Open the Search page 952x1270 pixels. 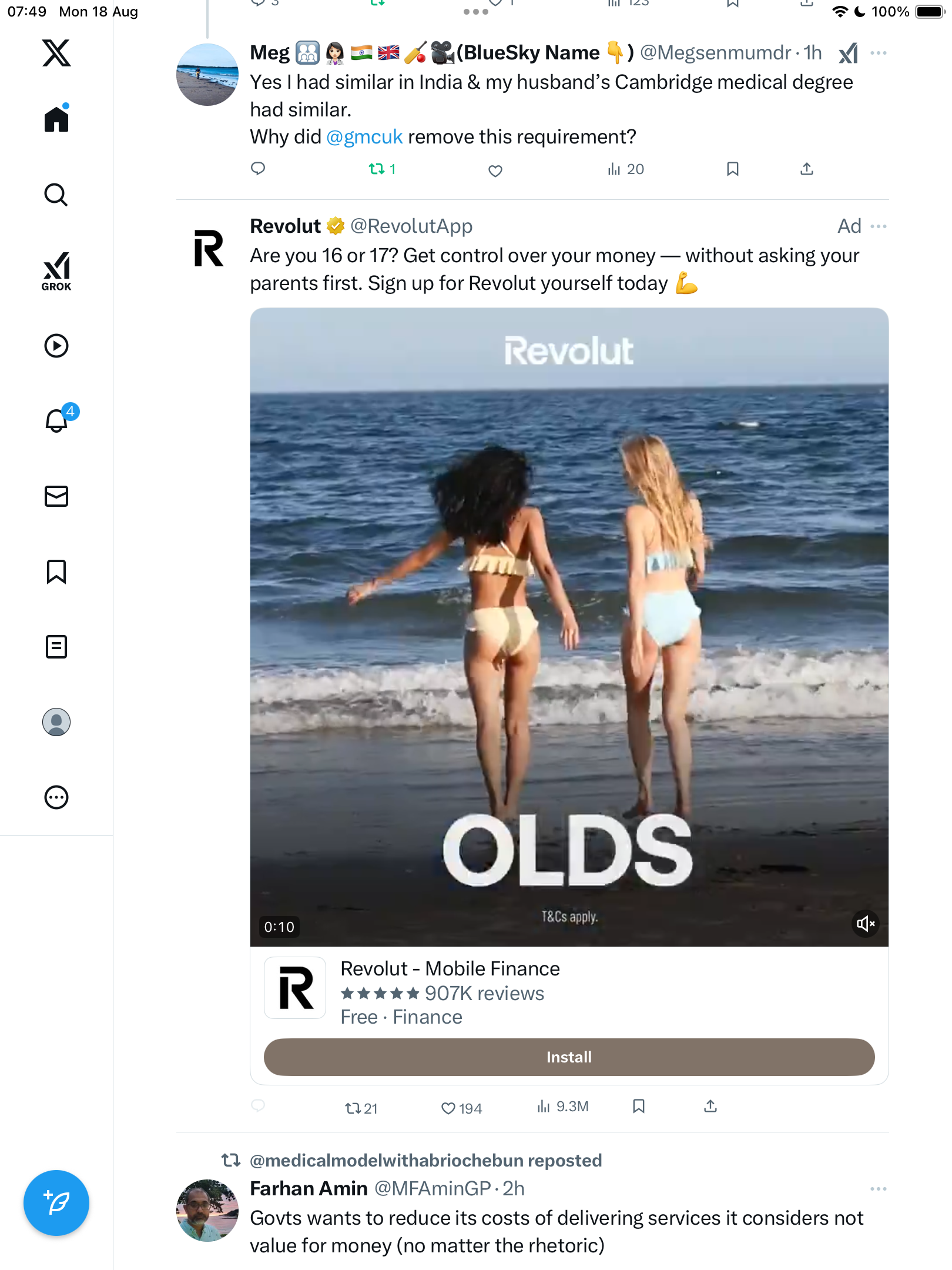pos(56,195)
